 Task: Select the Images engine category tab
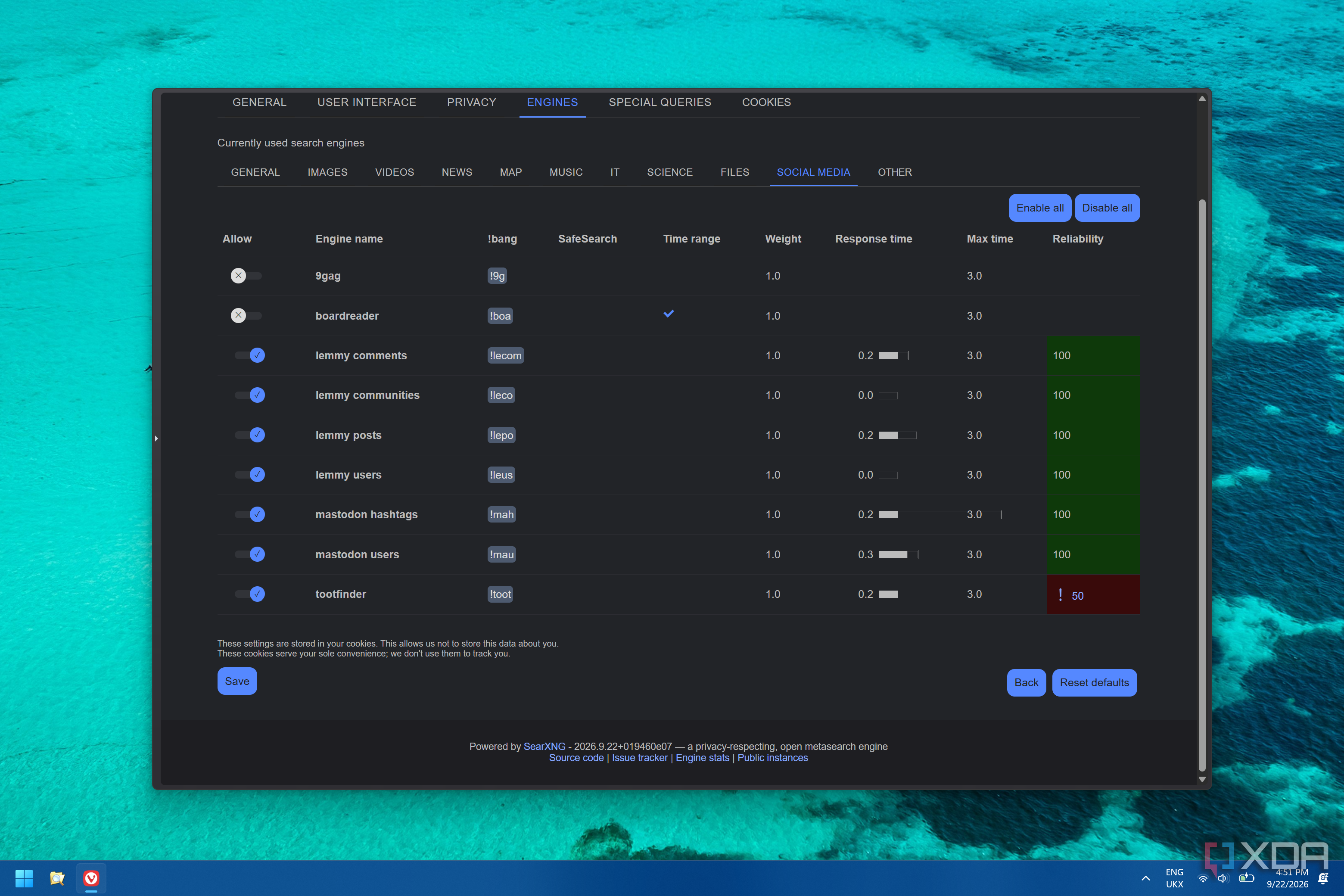click(327, 172)
